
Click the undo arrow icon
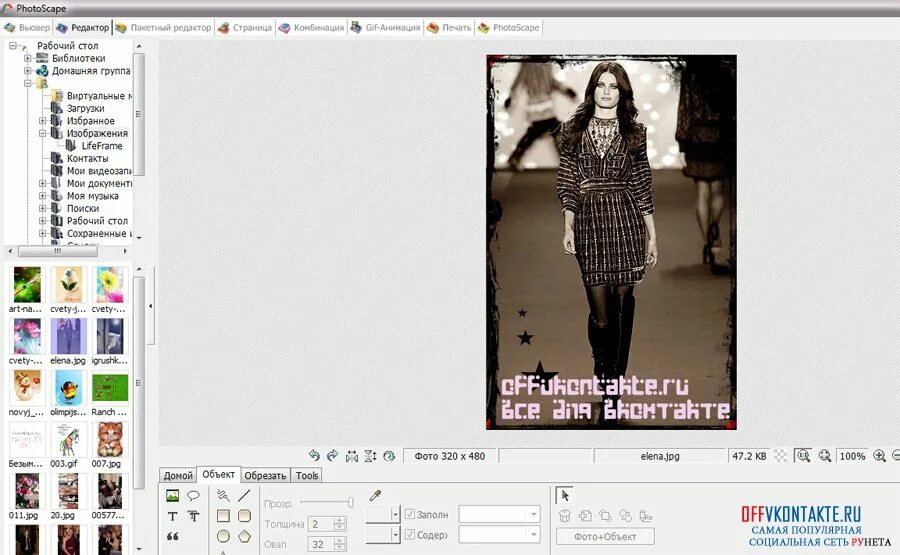314,456
